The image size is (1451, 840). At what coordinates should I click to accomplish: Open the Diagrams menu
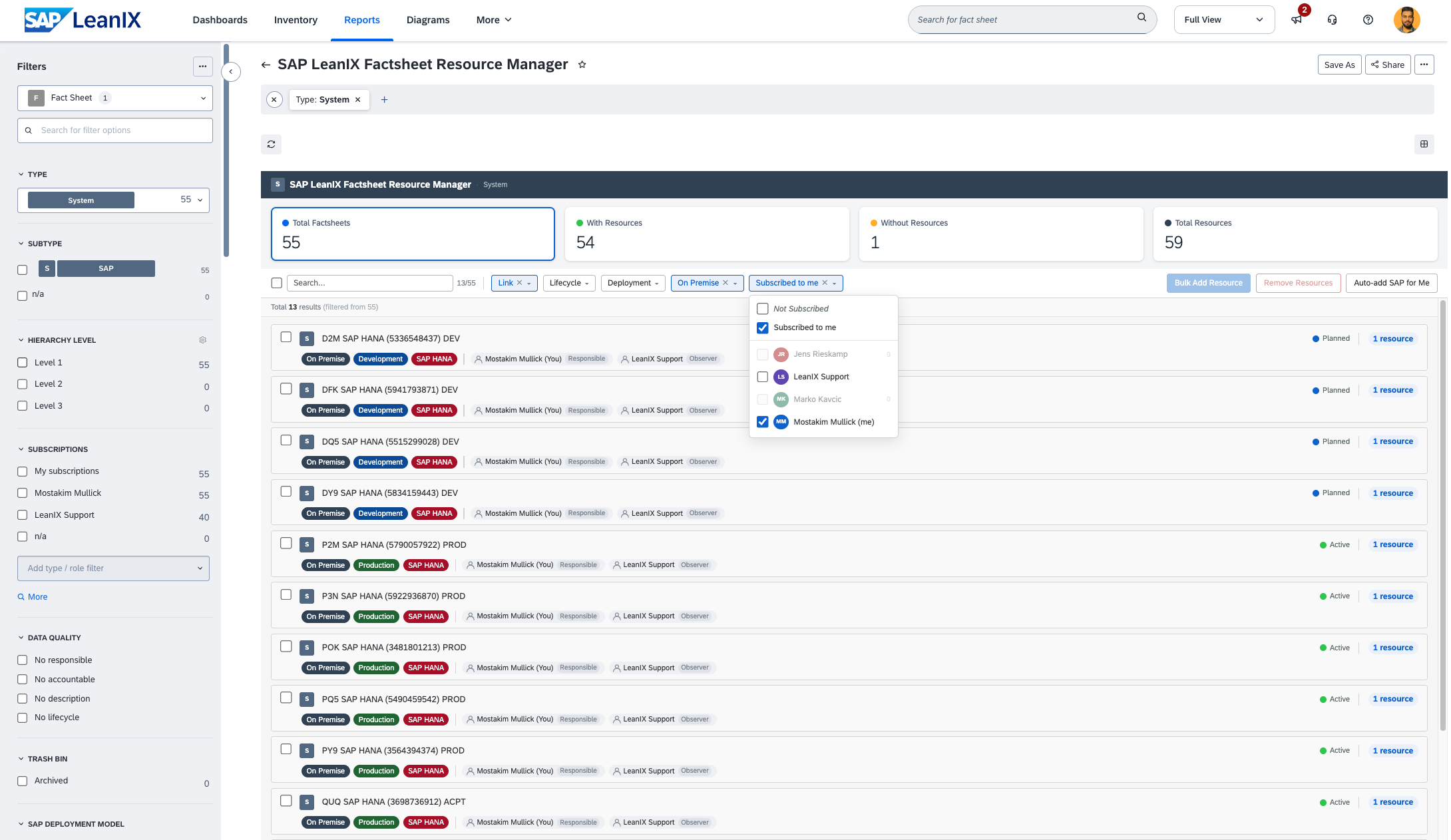[x=428, y=20]
